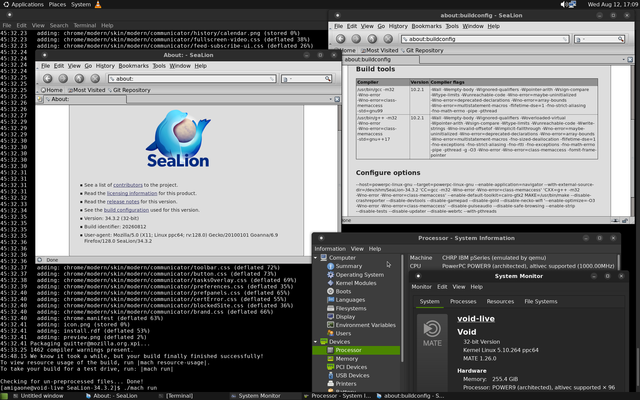
Task: Open the release notes link
Action: tap(123, 202)
